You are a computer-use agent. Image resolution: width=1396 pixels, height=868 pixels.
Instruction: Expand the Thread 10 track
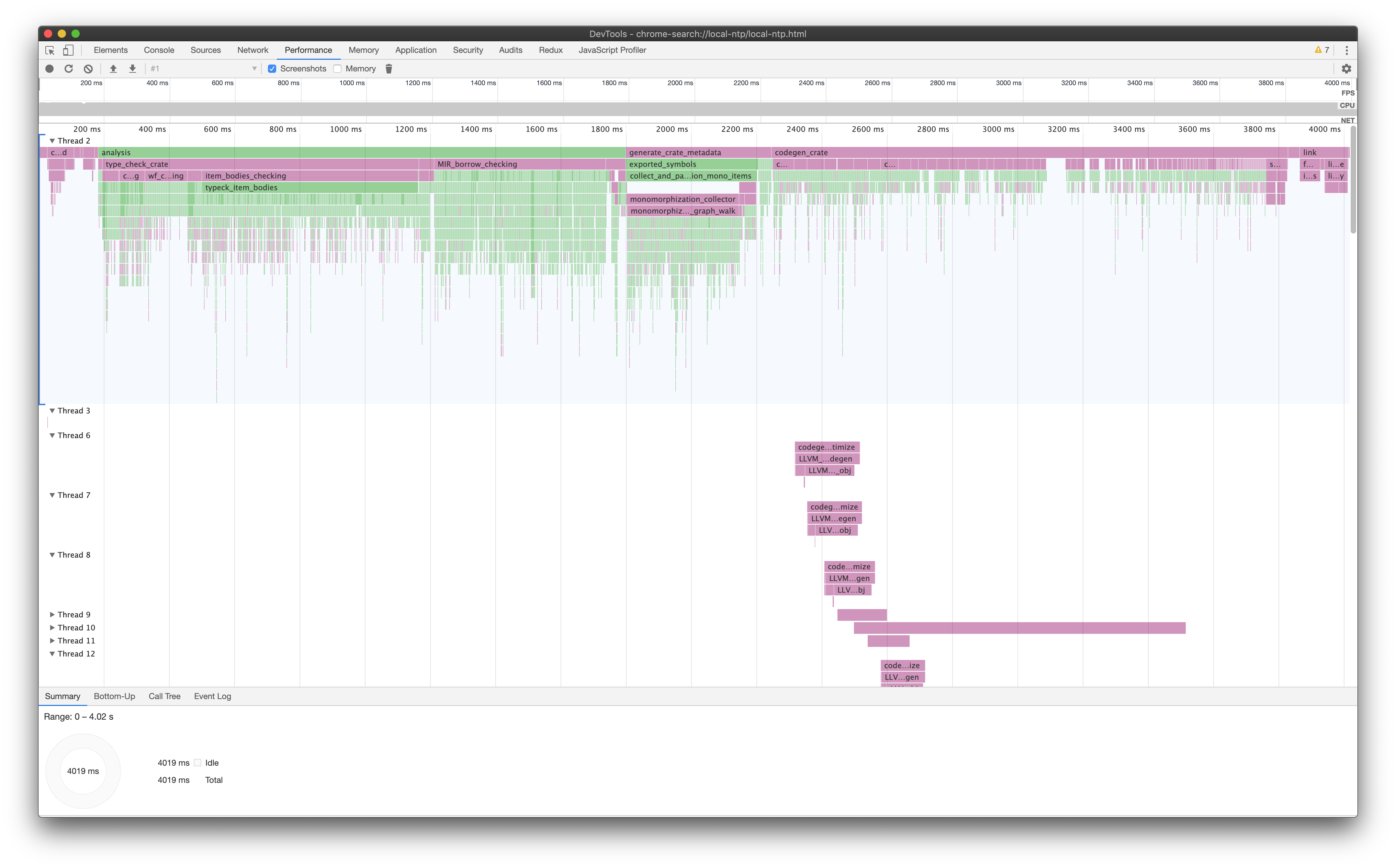point(52,628)
